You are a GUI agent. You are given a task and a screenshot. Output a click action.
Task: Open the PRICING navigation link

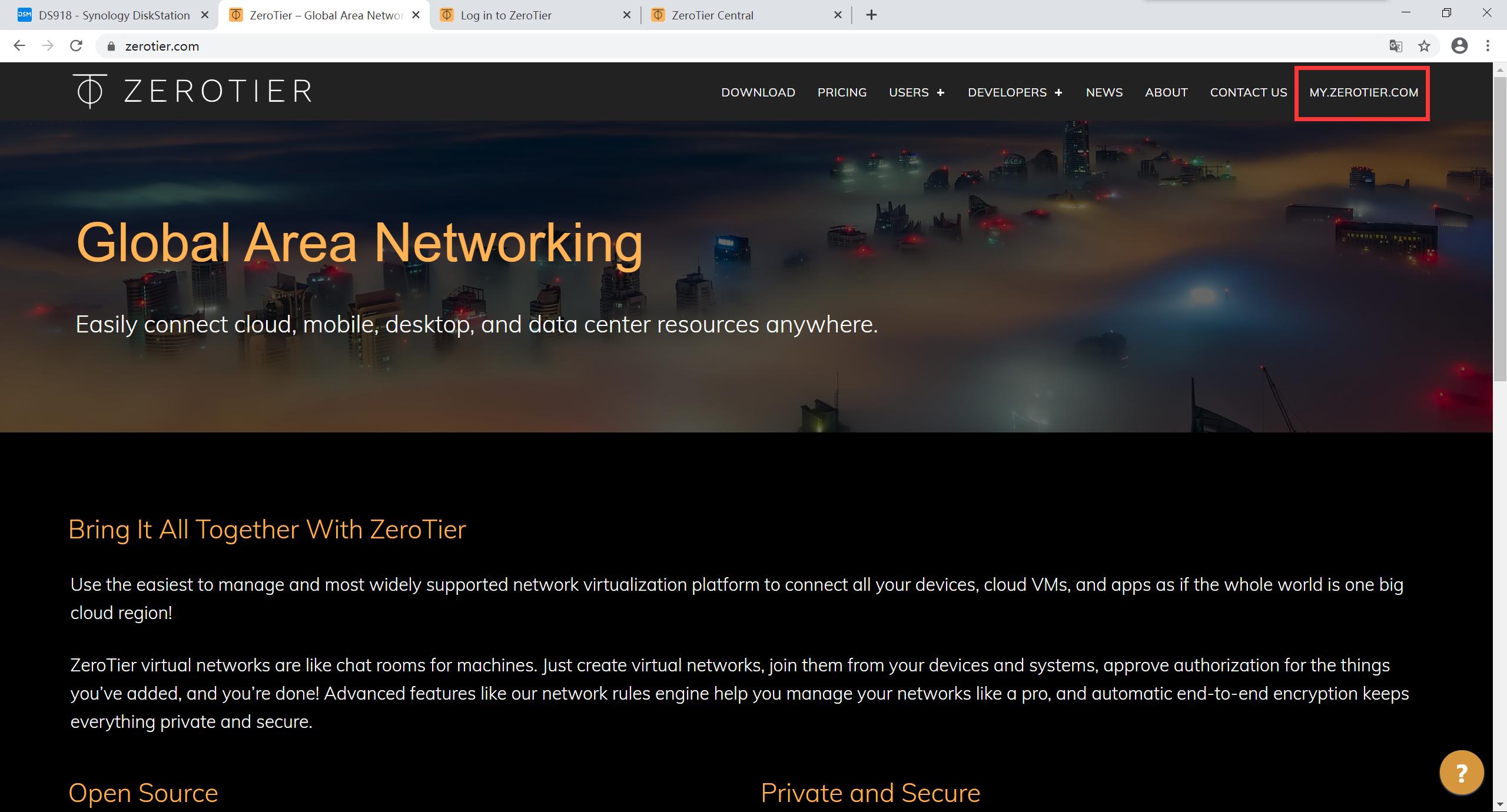point(842,92)
